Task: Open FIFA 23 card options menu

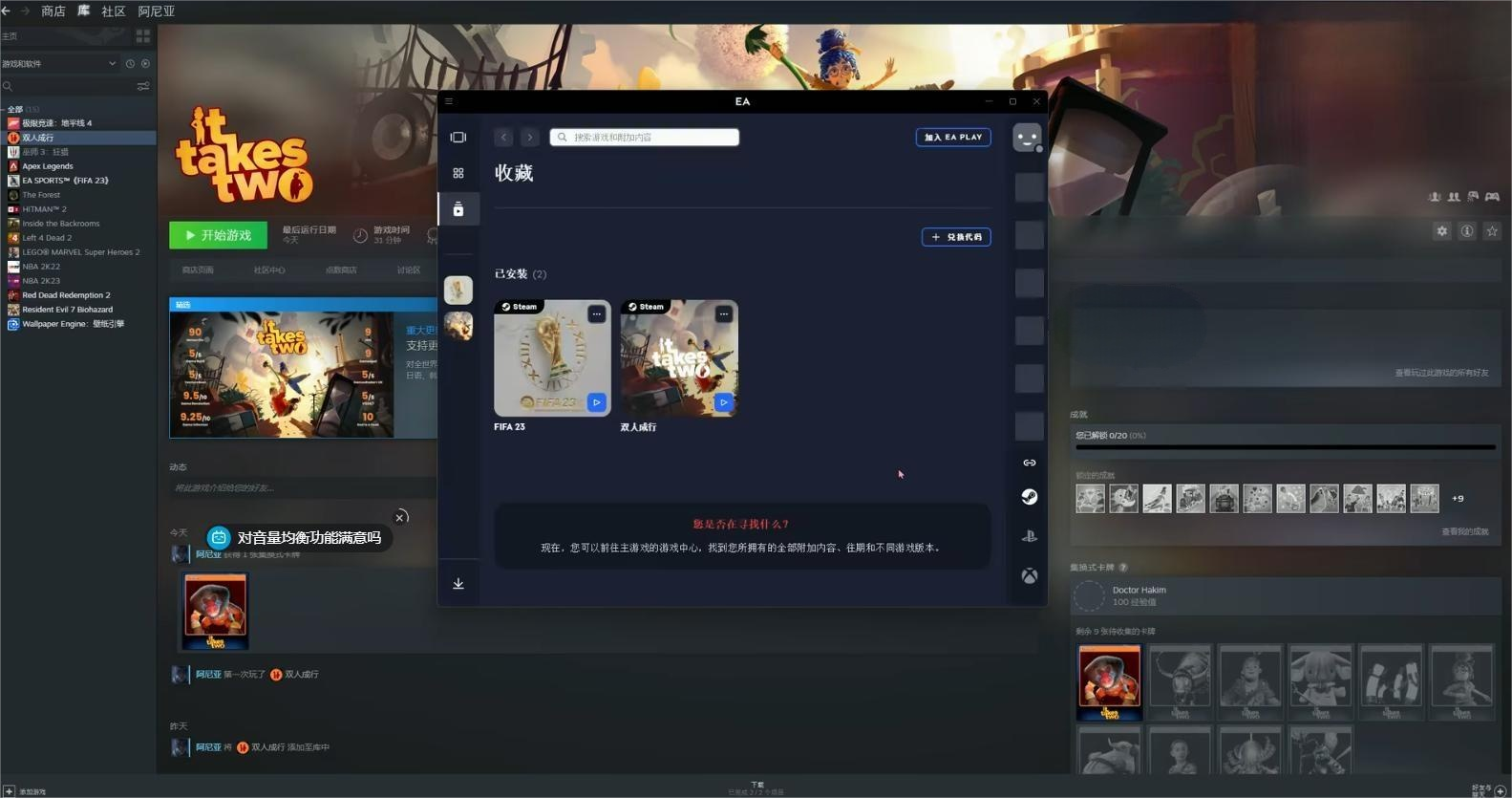Action: click(x=597, y=314)
